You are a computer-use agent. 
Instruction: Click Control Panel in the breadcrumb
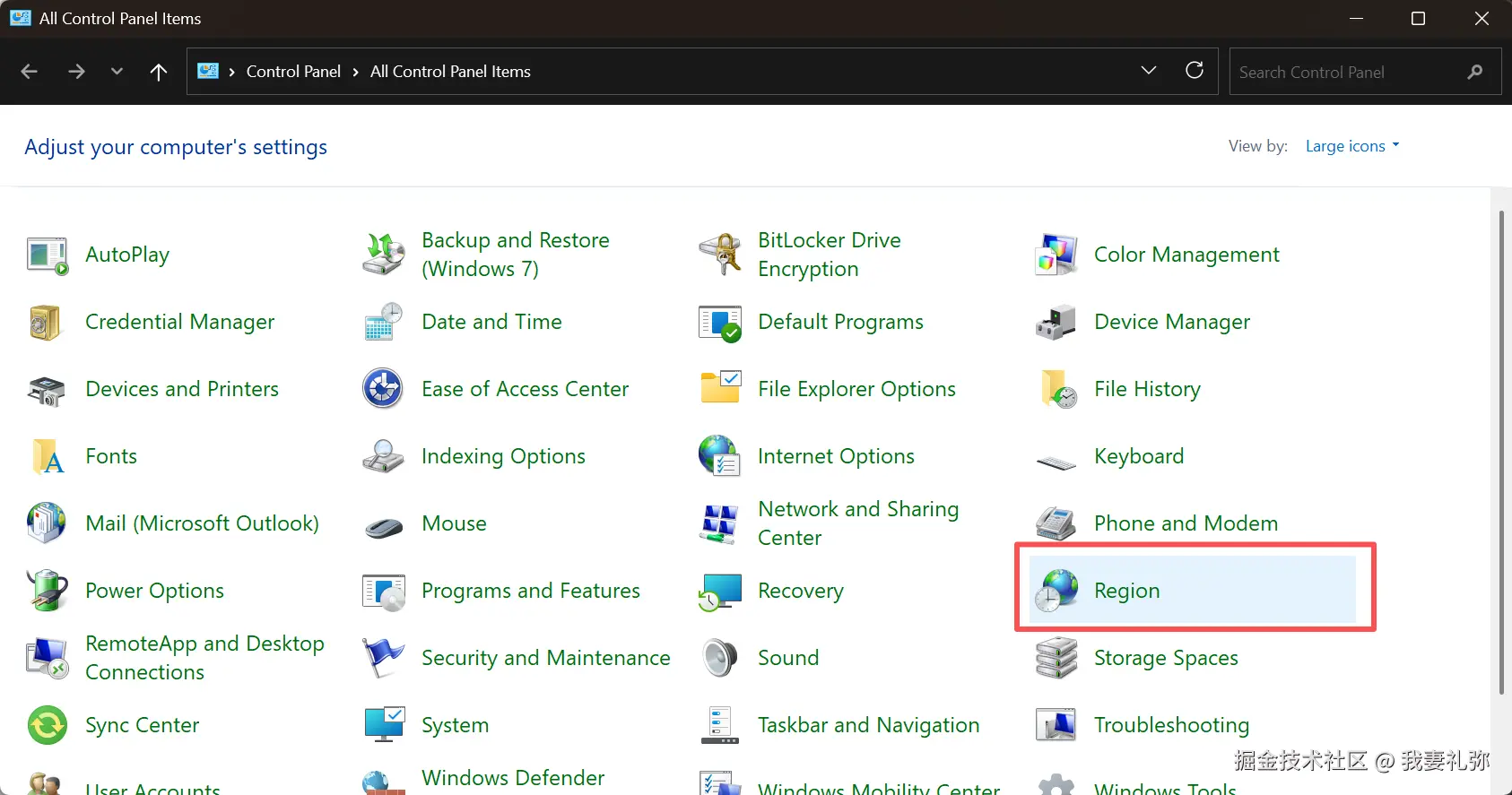pos(293,72)
